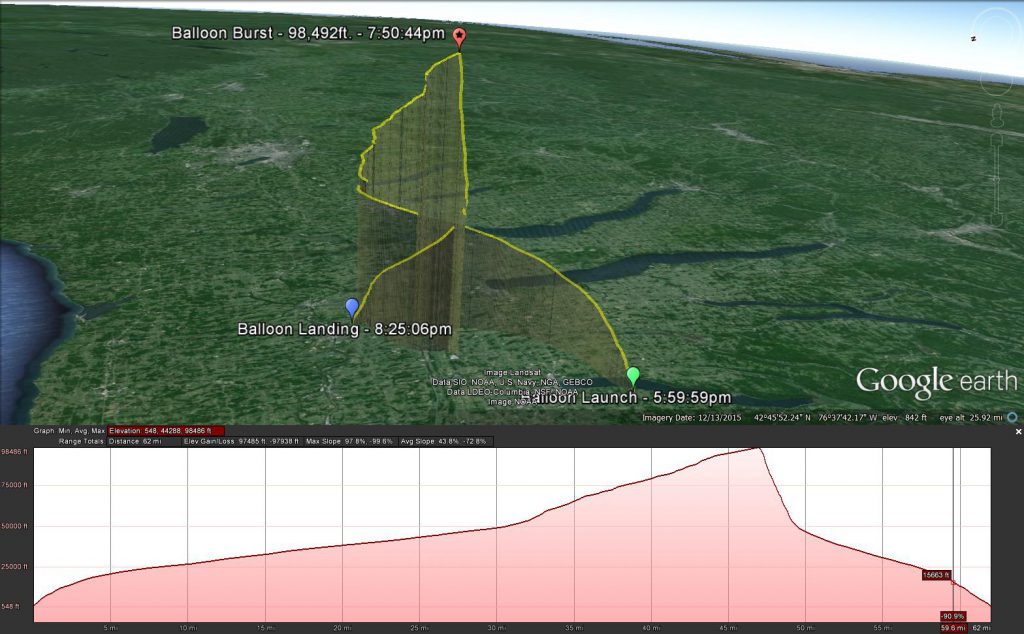
Task: Click the streaming status ring indicator
Action: click(x=1012, y=417)
